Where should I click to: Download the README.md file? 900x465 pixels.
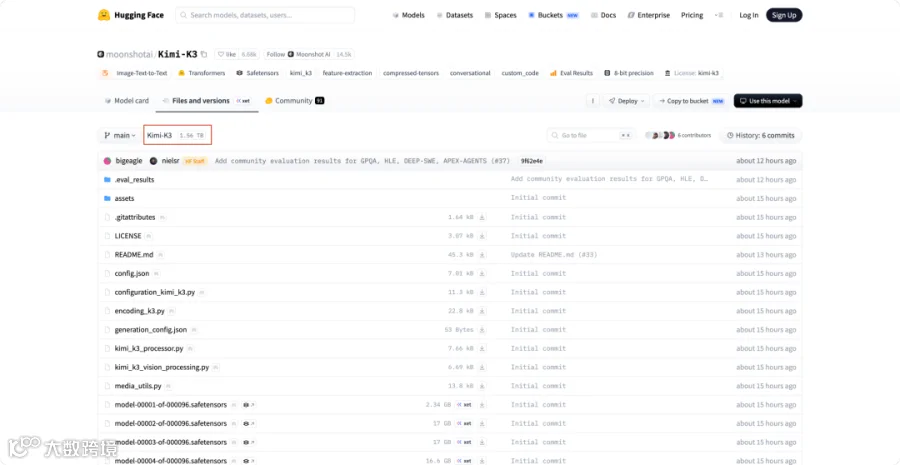(482, 254)
